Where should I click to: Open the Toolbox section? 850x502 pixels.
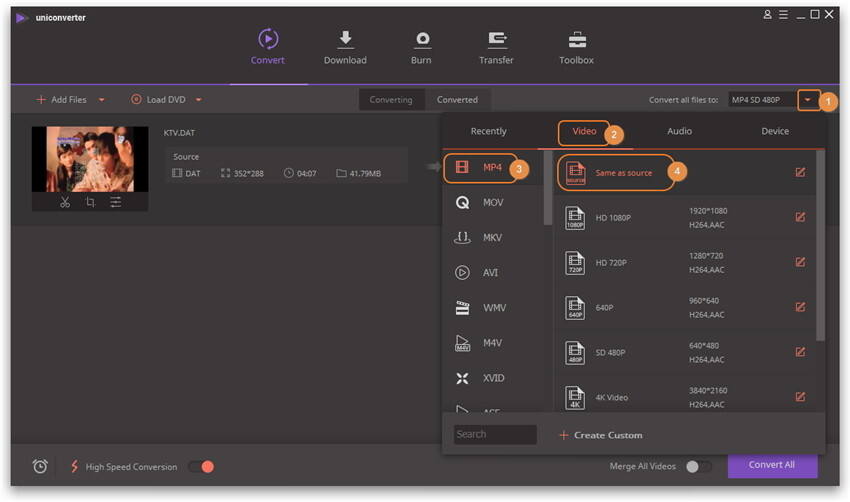(576, 47)
